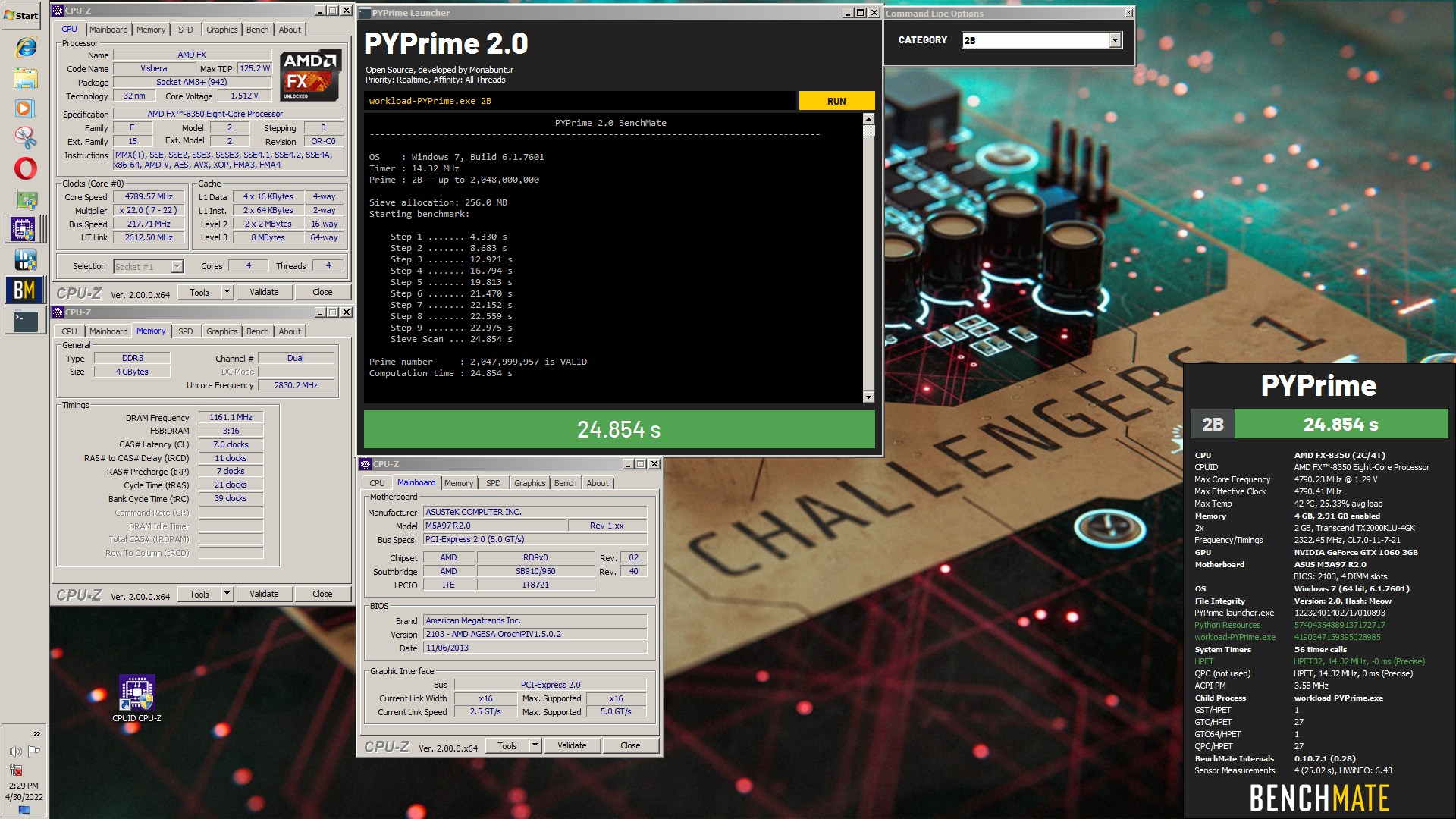Click Tools button in the Memory tab window
The height and width of the screenshot is (819, 1456).
[199, 594]
